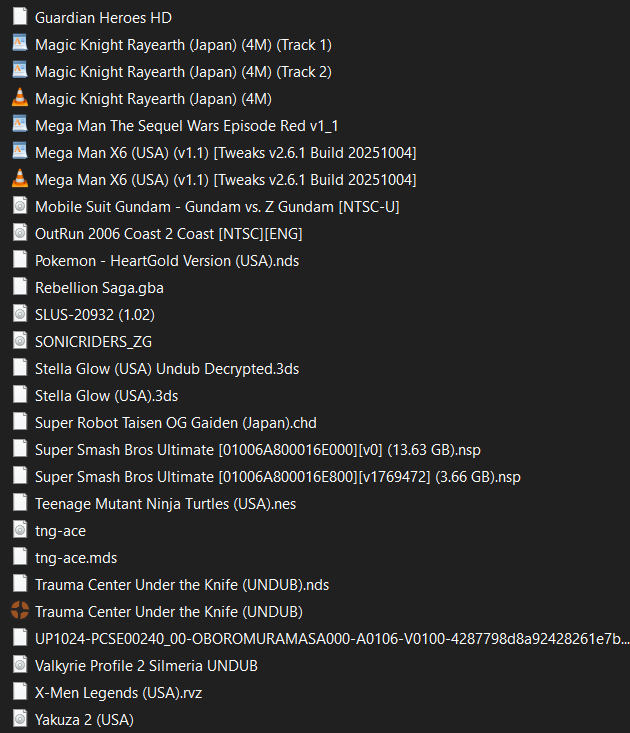Image resolution: width=630 pixels, height=733 pixels.
Task: Click the VLC cone icon for Magic Knight Rayearth (4M)
Action: (x=20, y=97)
